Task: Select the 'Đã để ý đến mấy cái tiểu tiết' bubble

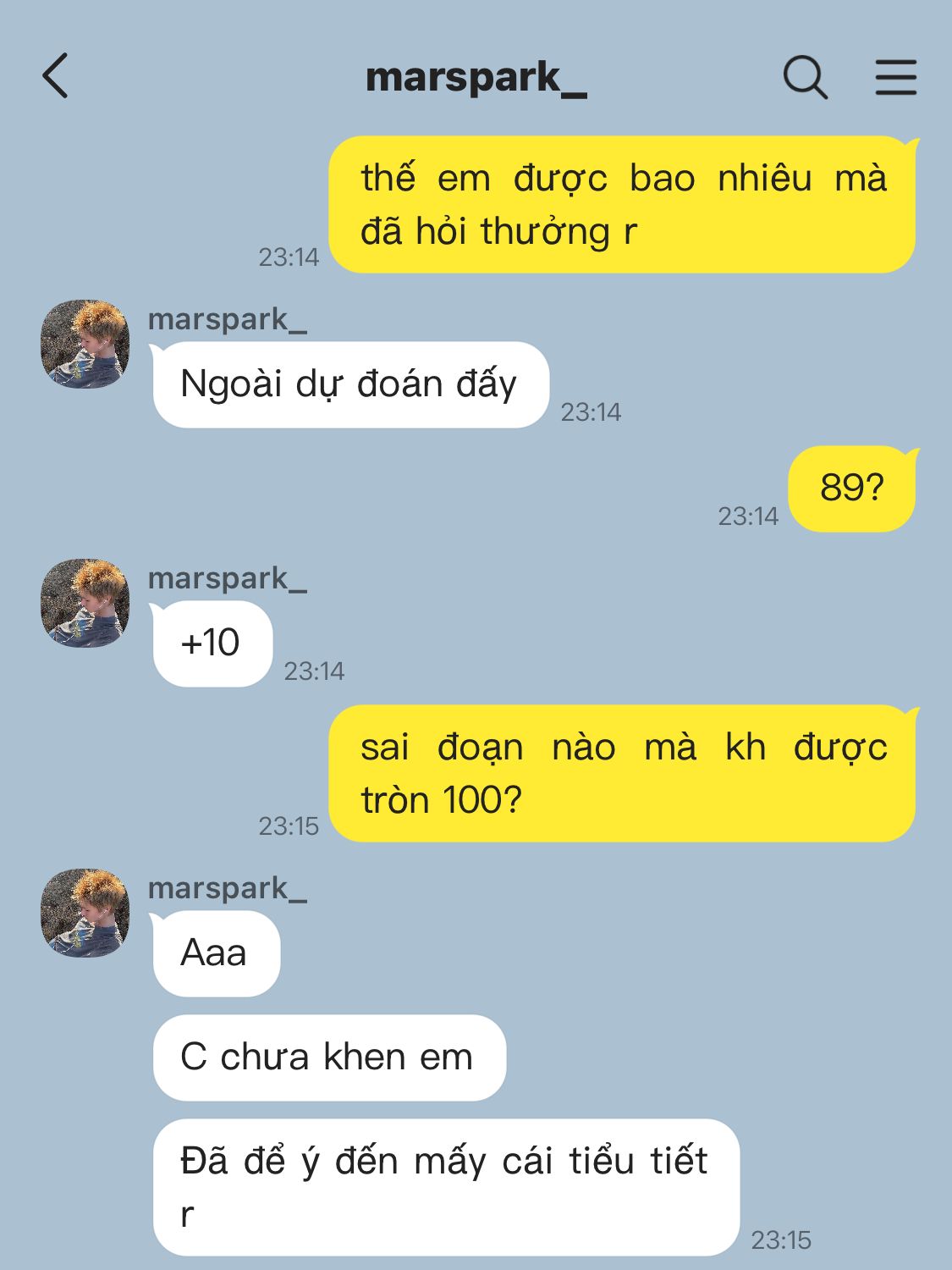Action: [x=446, y=1187]
